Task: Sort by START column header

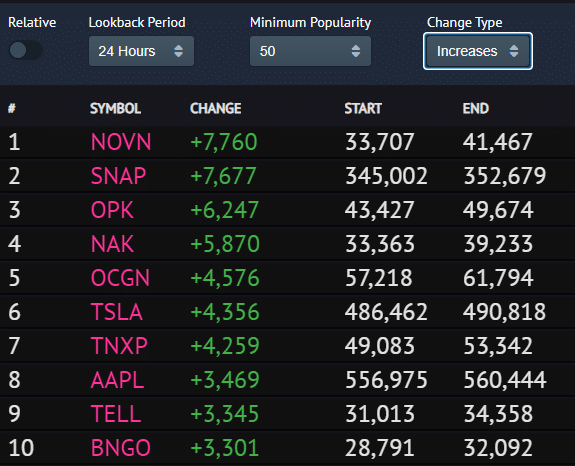Action: [x=363, y=109]
